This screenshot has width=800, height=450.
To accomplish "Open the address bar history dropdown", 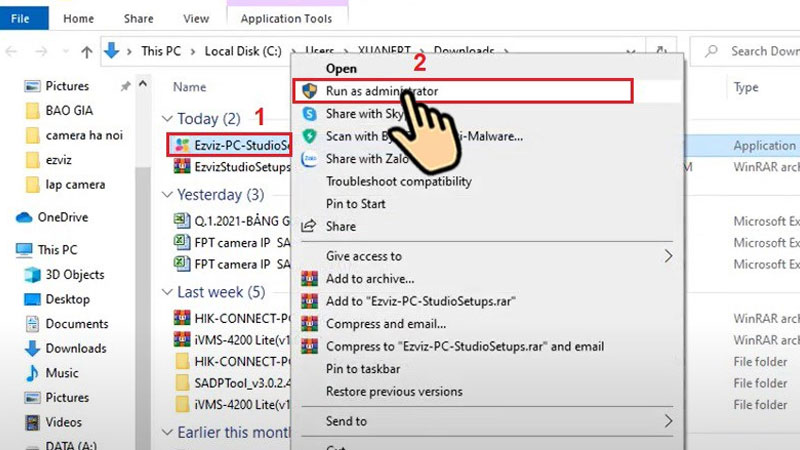I will coord(631,51).
